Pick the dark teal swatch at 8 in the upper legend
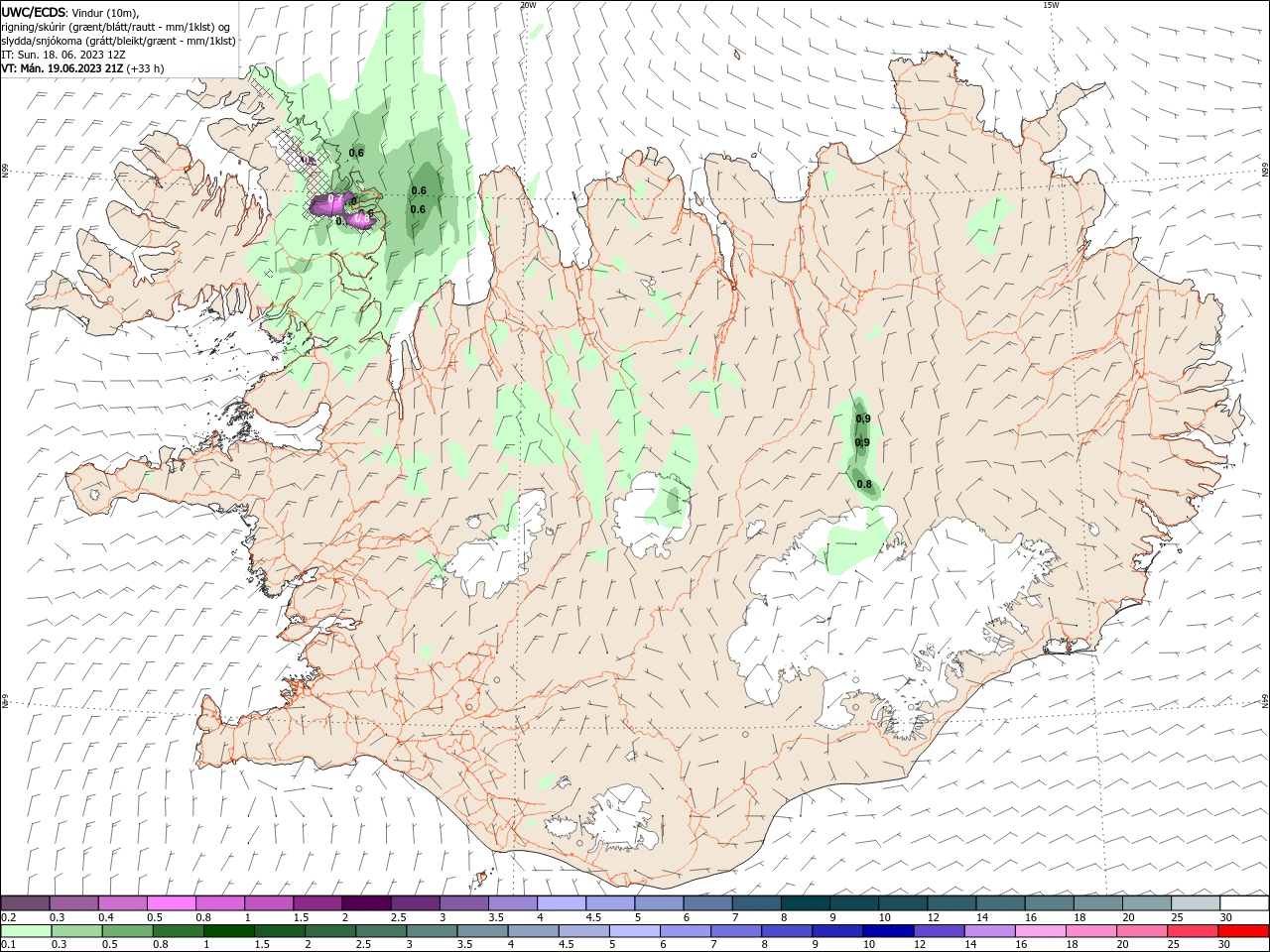The height and width of the screenshot is (952, 1270). coord(805,903)
